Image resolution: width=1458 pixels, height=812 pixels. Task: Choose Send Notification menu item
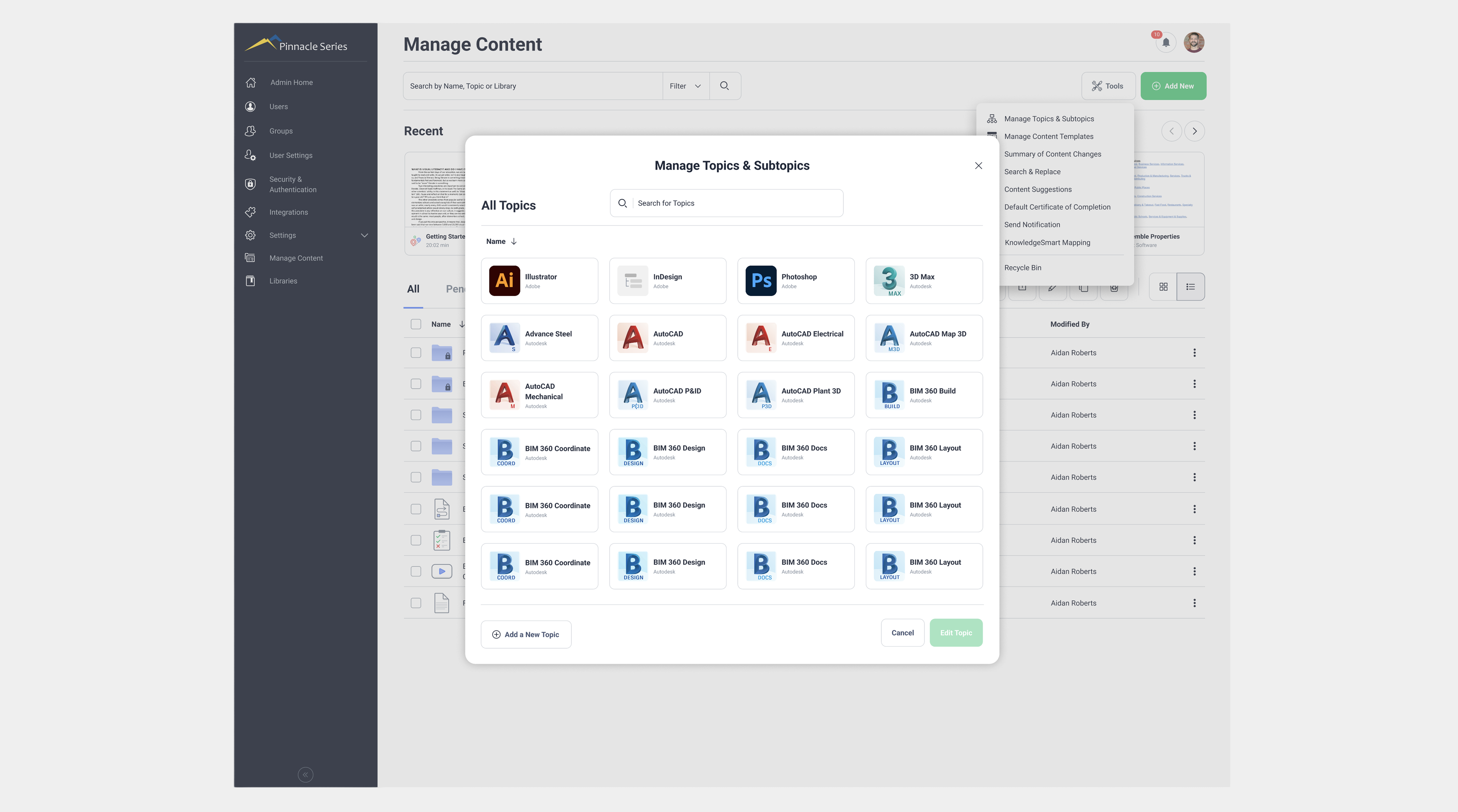click(1032, 225)
